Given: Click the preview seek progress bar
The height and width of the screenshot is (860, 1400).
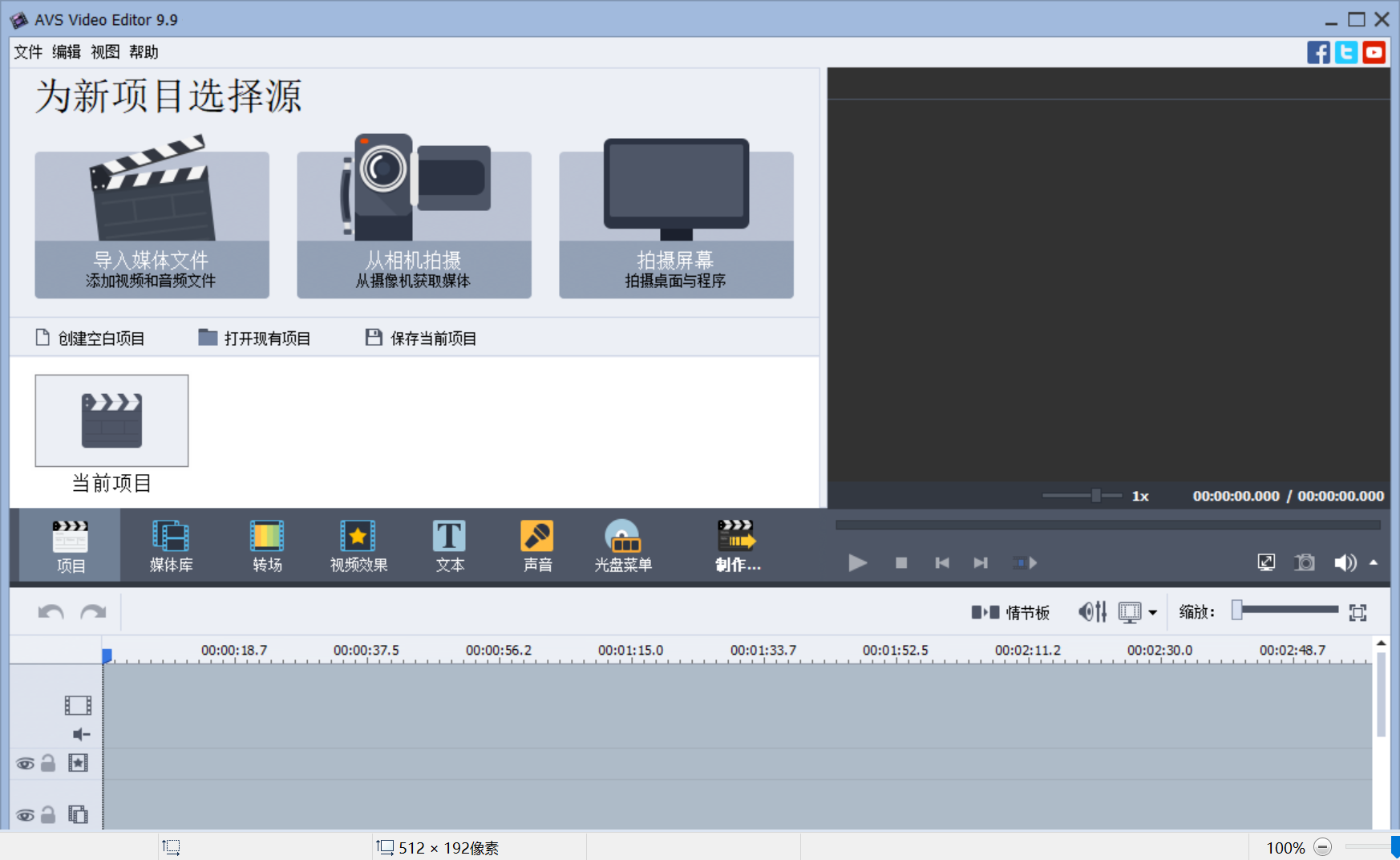Looking at the screenshot, I should 1108,525.
